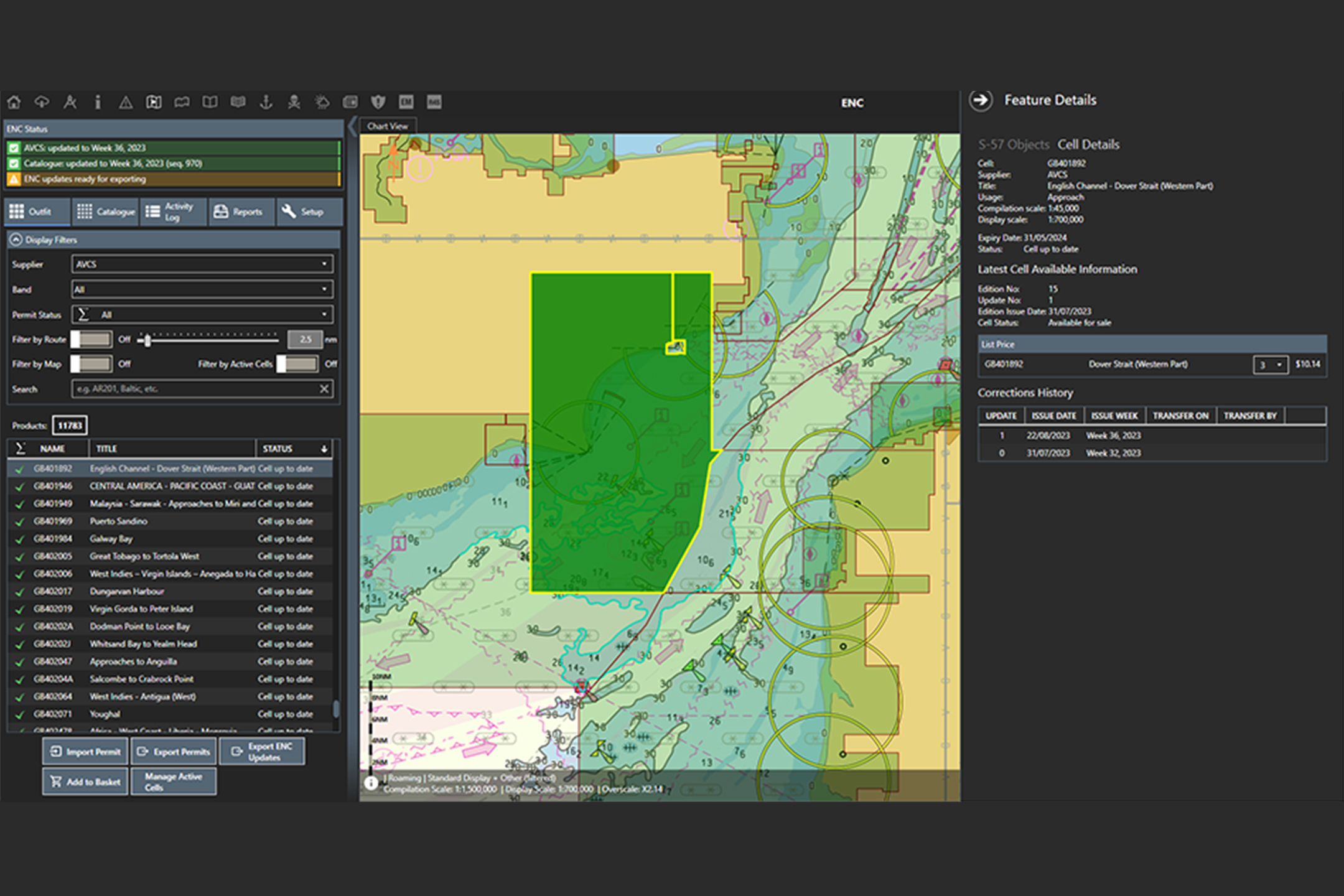Screen dimensions: 1344x896
Task: Click the Add to Basket button
Action: (85, 782)
